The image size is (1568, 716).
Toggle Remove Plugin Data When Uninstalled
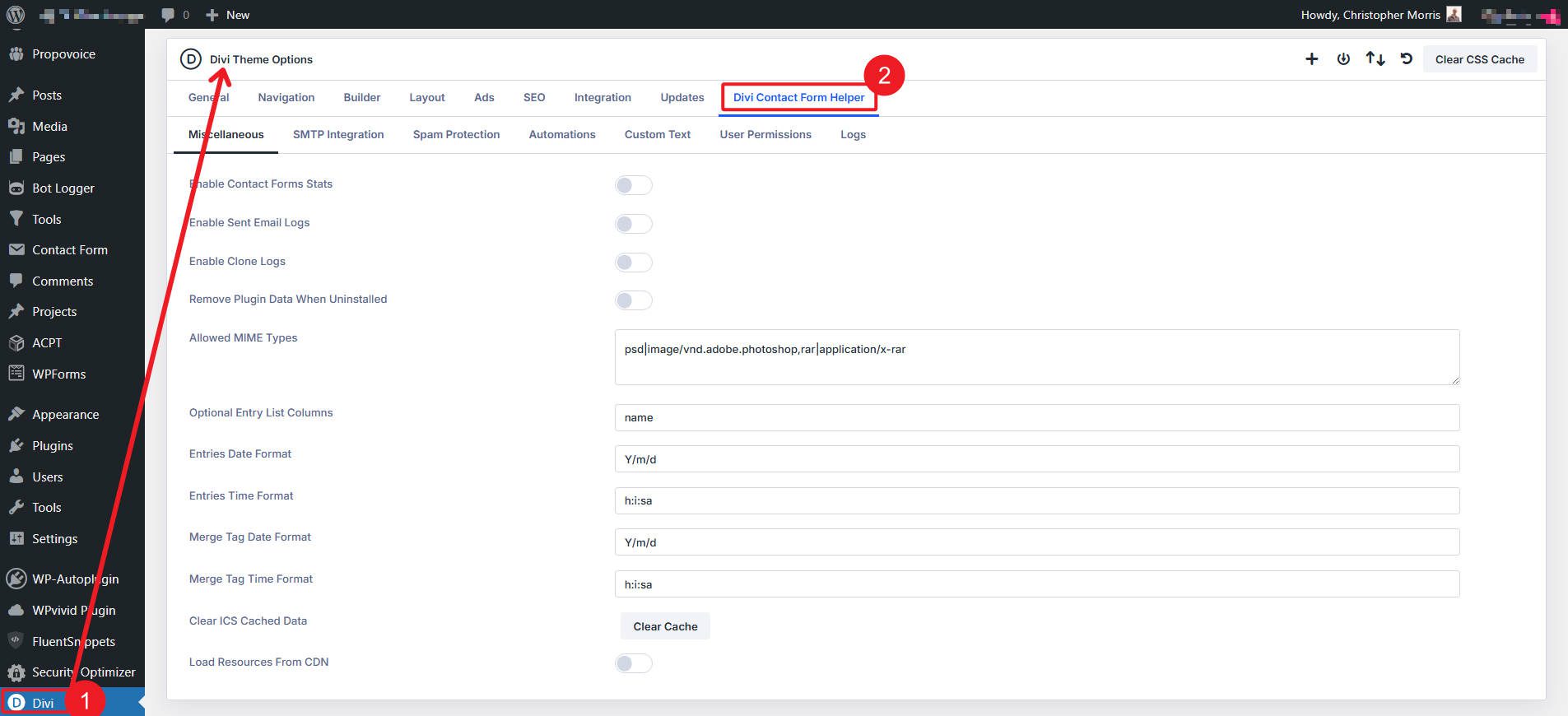pos(634,300)
